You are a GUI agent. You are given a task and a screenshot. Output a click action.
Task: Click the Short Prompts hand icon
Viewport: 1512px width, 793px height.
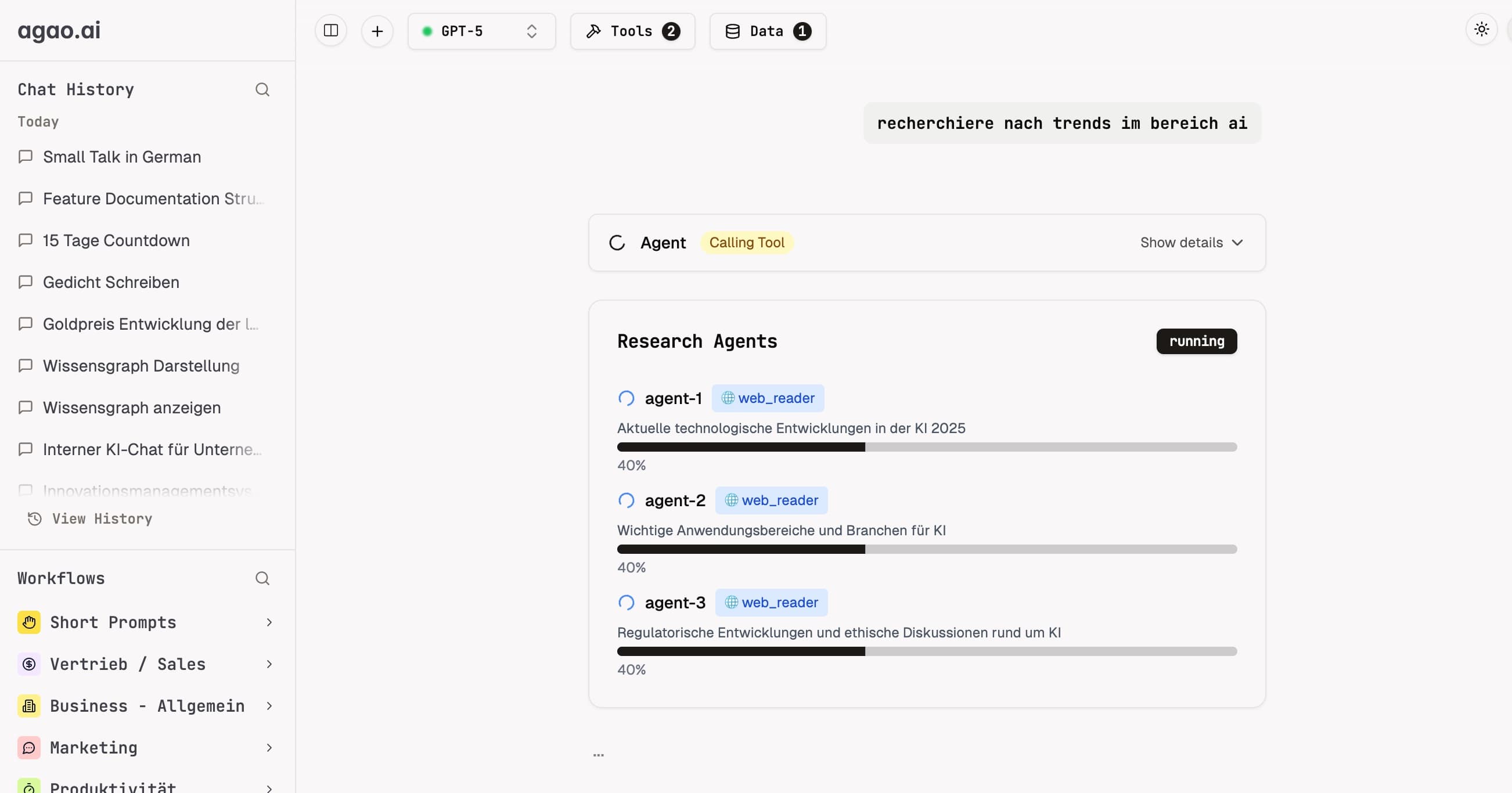click(29, 622)
